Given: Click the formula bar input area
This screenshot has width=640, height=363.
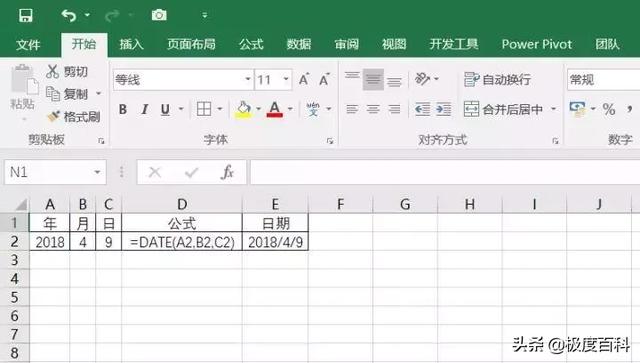Looking at the screenshot, I should (x=445, y=172).
